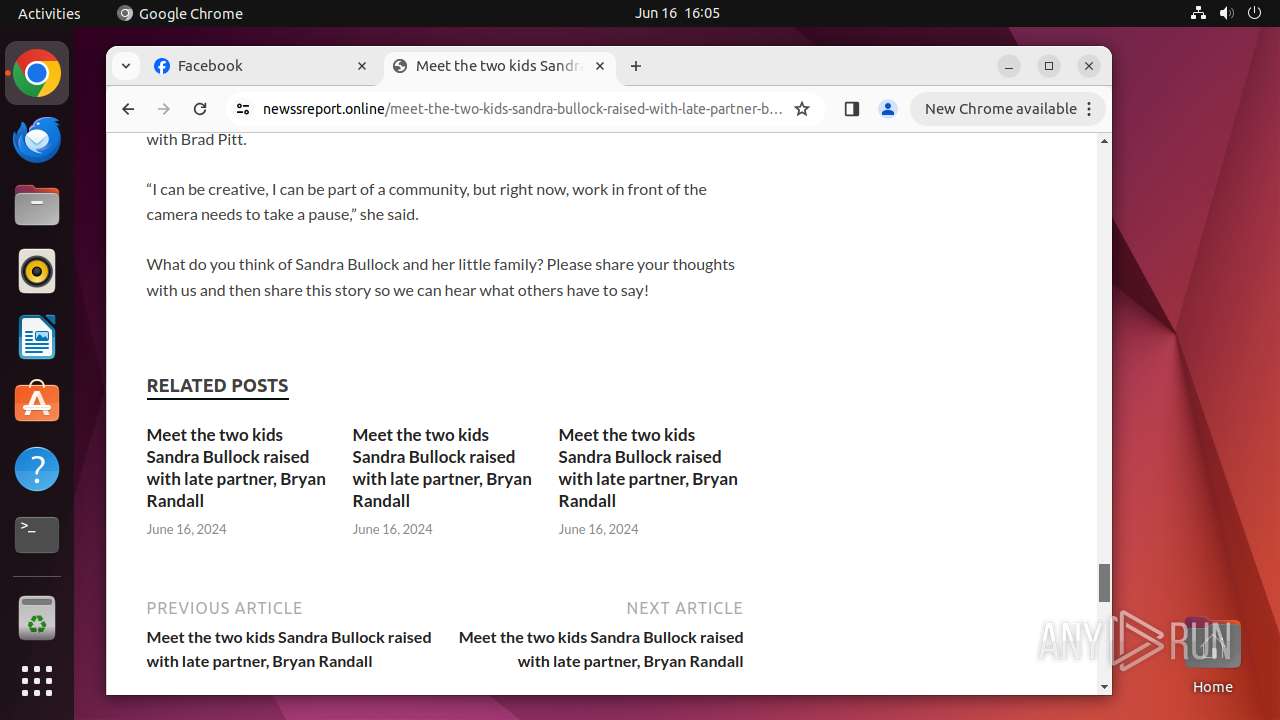Launch Thunderbird mail from the dock
Screen dimensions: 1280x720
[x=37, y=140]
